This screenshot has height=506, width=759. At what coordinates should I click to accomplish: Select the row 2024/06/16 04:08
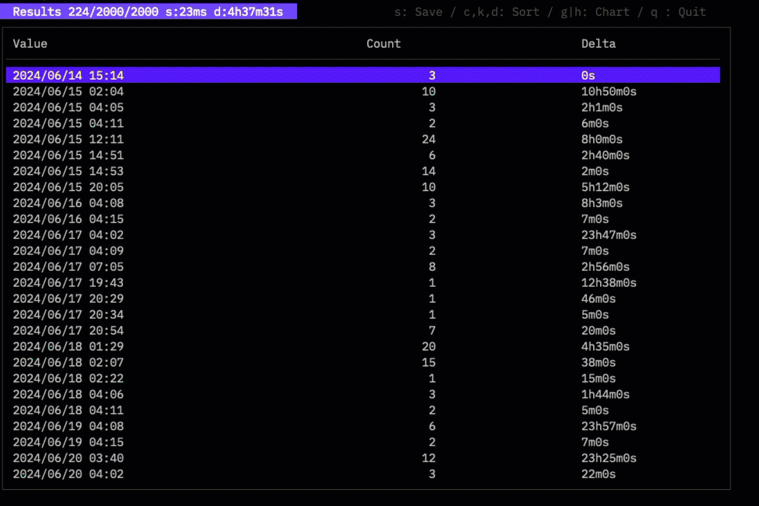click(363, 203)
